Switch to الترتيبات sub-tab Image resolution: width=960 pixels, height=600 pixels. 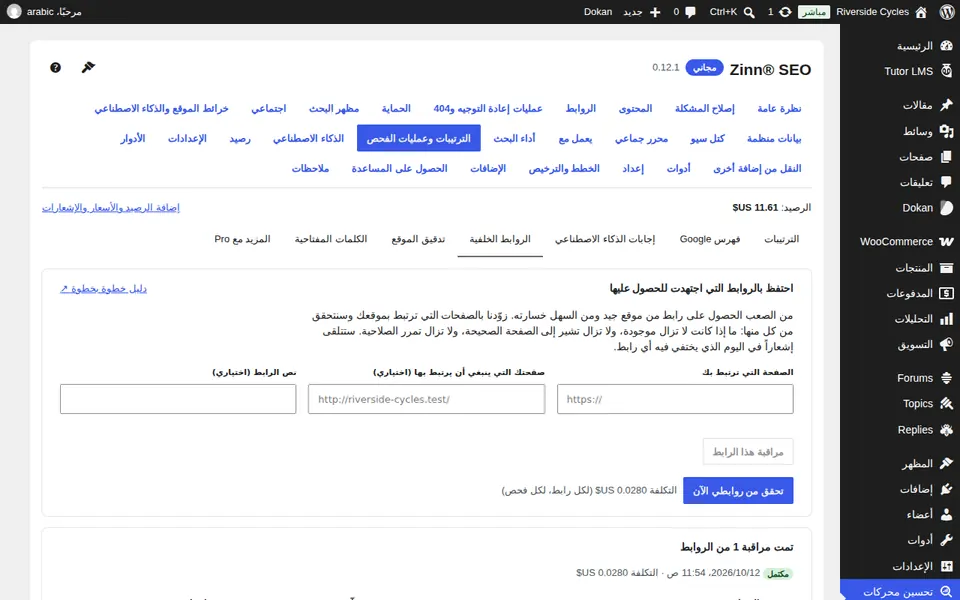point(781,239)
